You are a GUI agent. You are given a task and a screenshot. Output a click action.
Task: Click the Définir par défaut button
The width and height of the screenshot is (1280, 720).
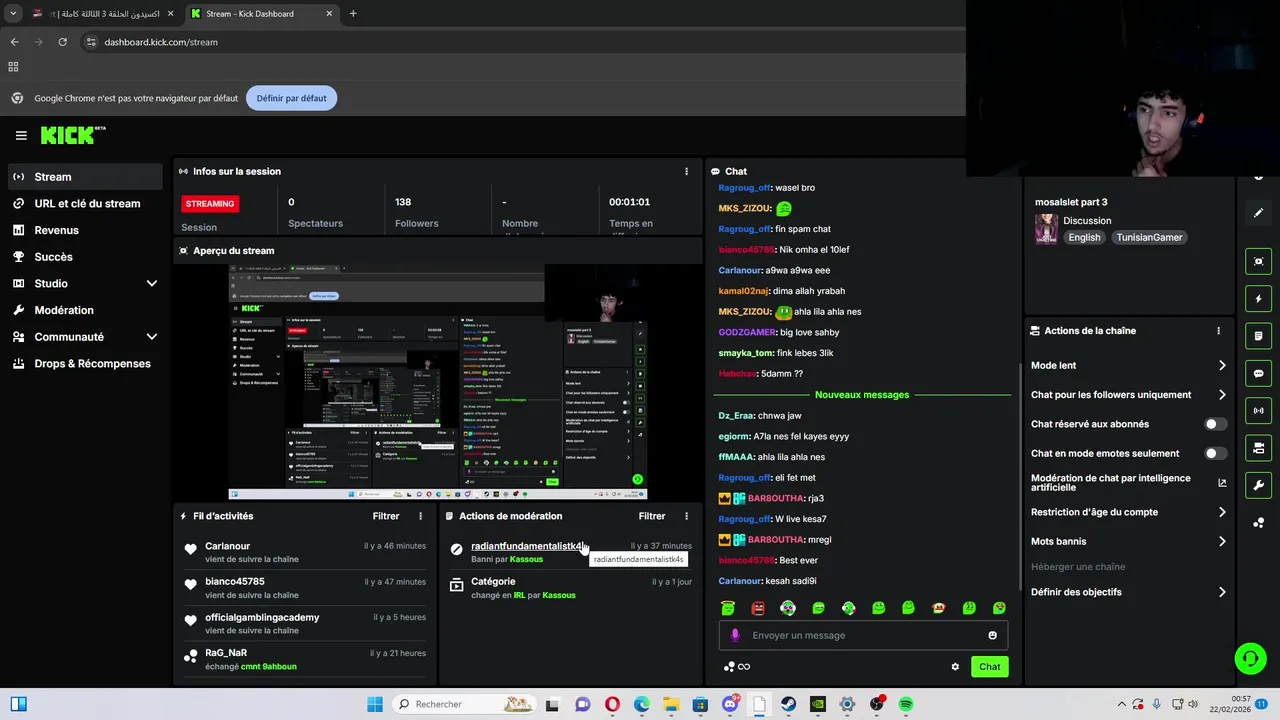click(291, 98)
